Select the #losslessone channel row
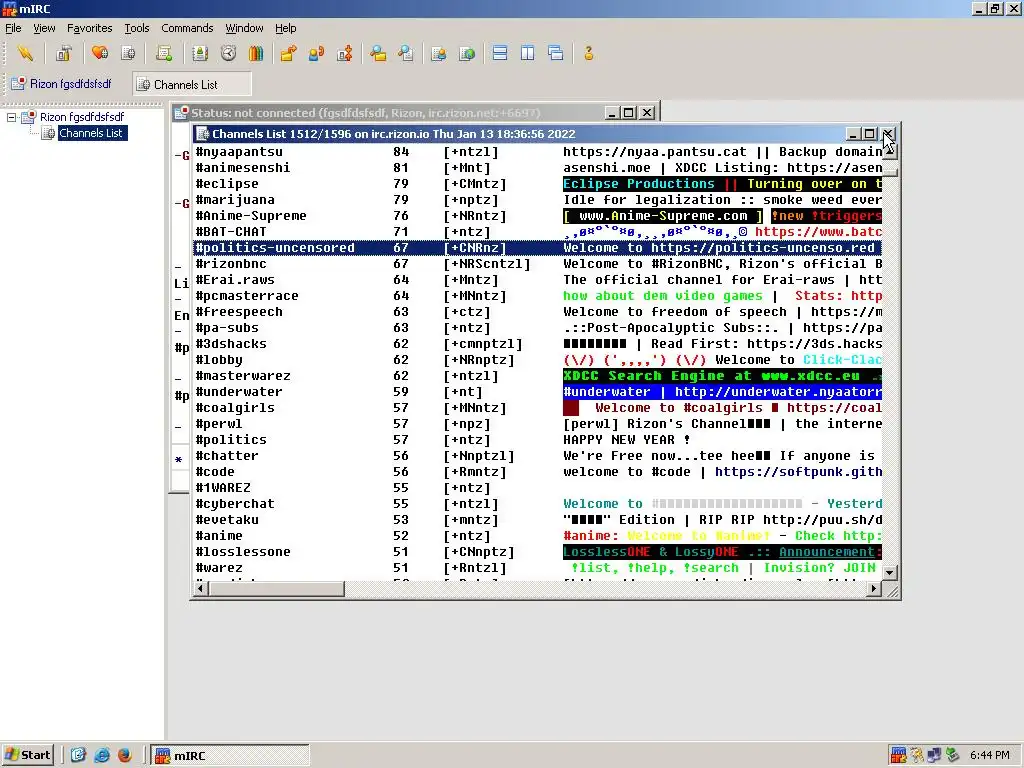This screenshot has height=768, width=1024. (x=538, y=552)
